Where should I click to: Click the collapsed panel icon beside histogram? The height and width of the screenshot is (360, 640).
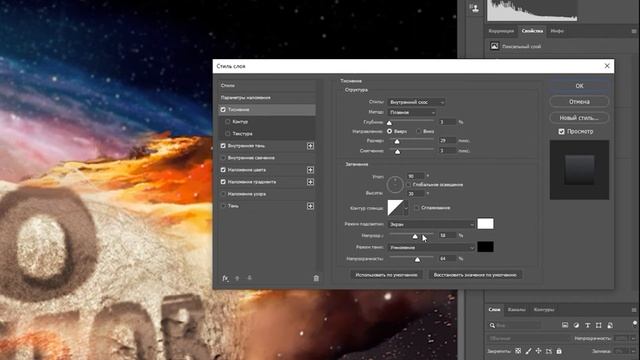(x=474, y=8)
